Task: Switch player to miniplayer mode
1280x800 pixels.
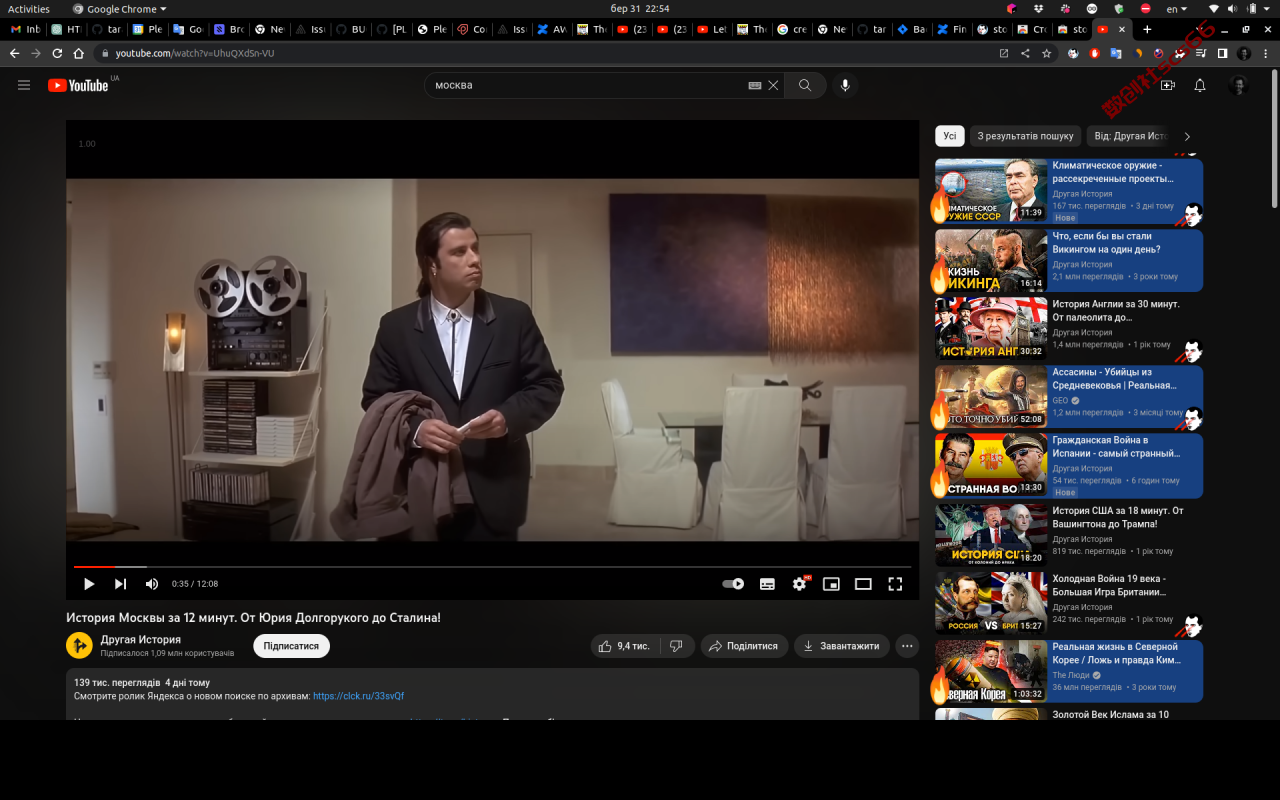Action: (831, 584)
